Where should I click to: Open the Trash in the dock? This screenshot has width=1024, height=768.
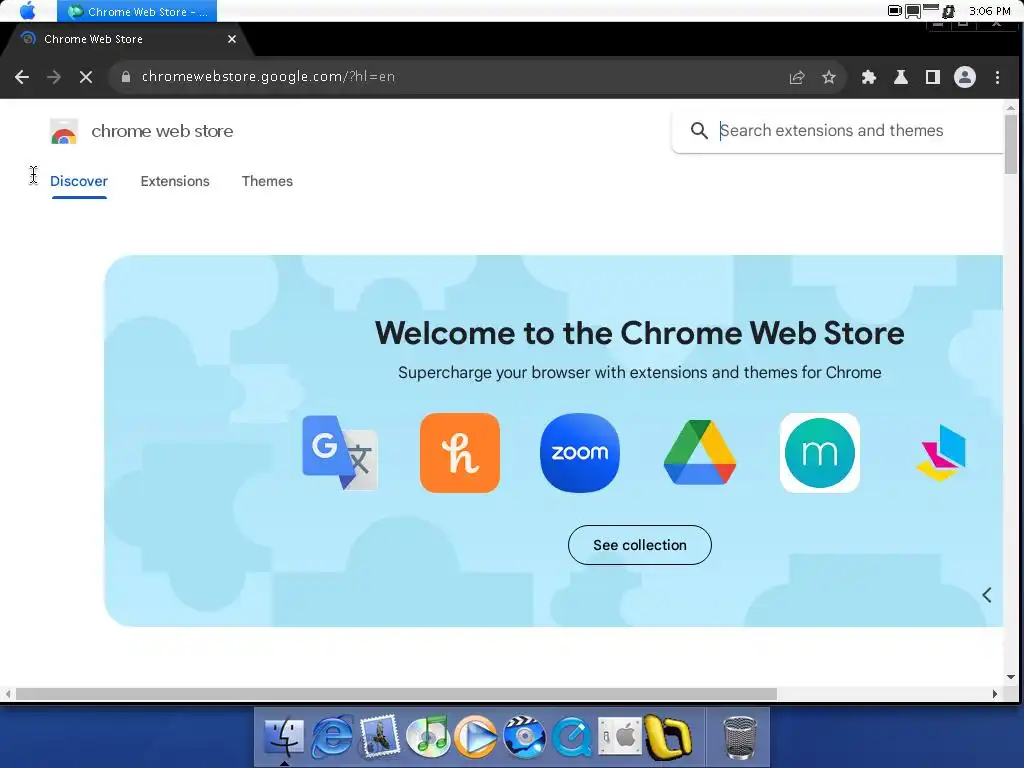(740, 738)
